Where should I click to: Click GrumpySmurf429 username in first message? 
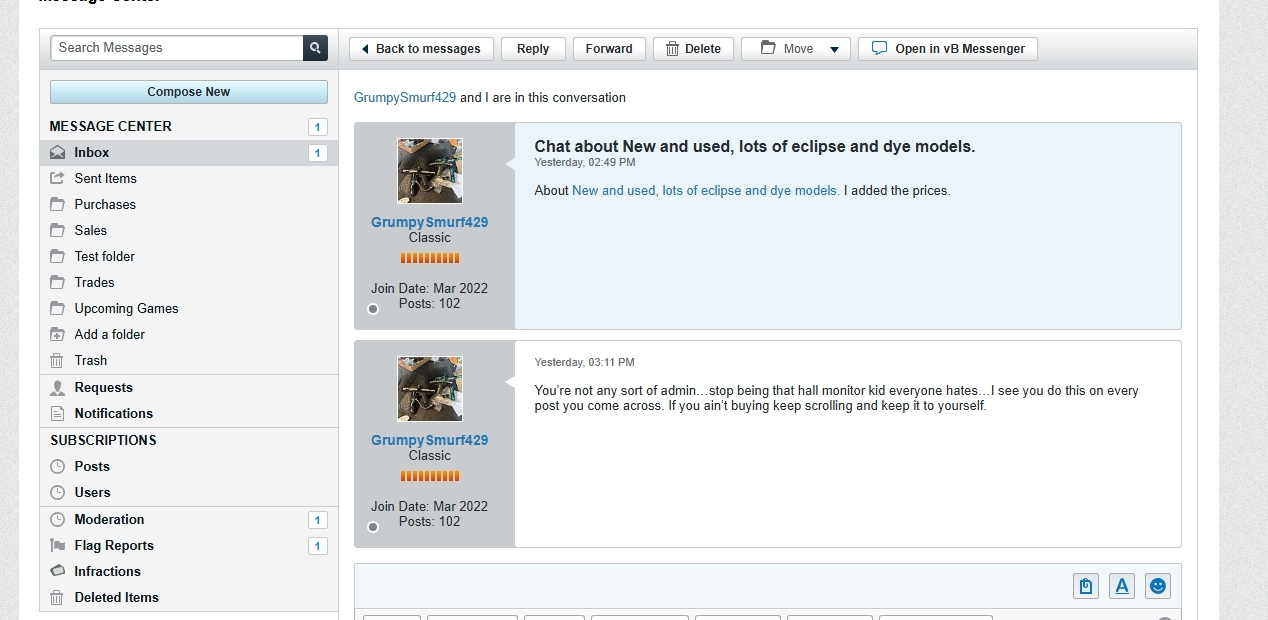tap(430, 222)
